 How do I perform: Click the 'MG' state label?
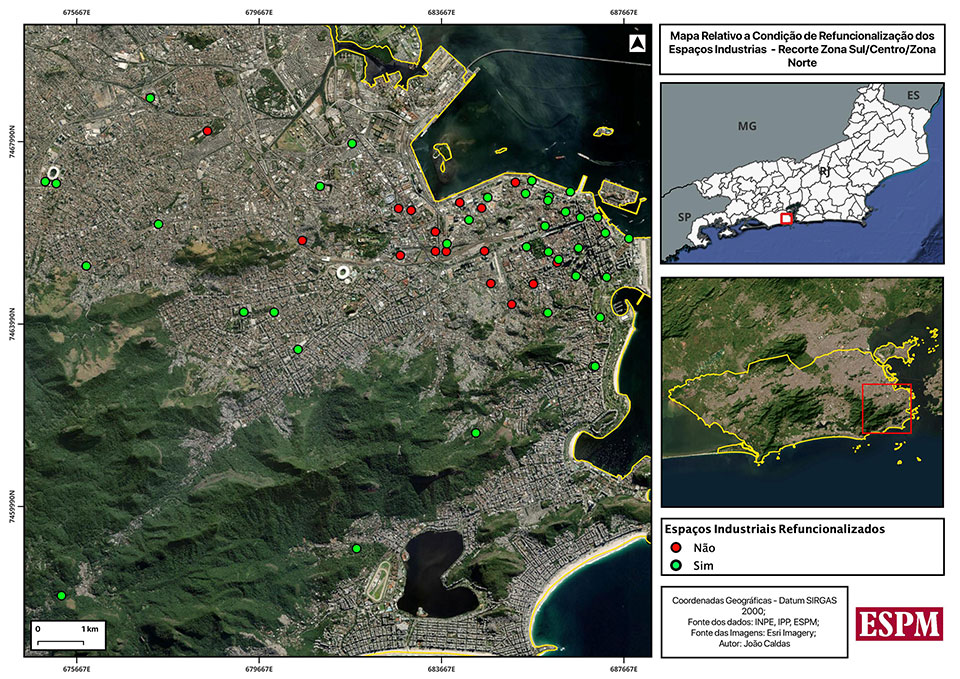pos(747,127)
